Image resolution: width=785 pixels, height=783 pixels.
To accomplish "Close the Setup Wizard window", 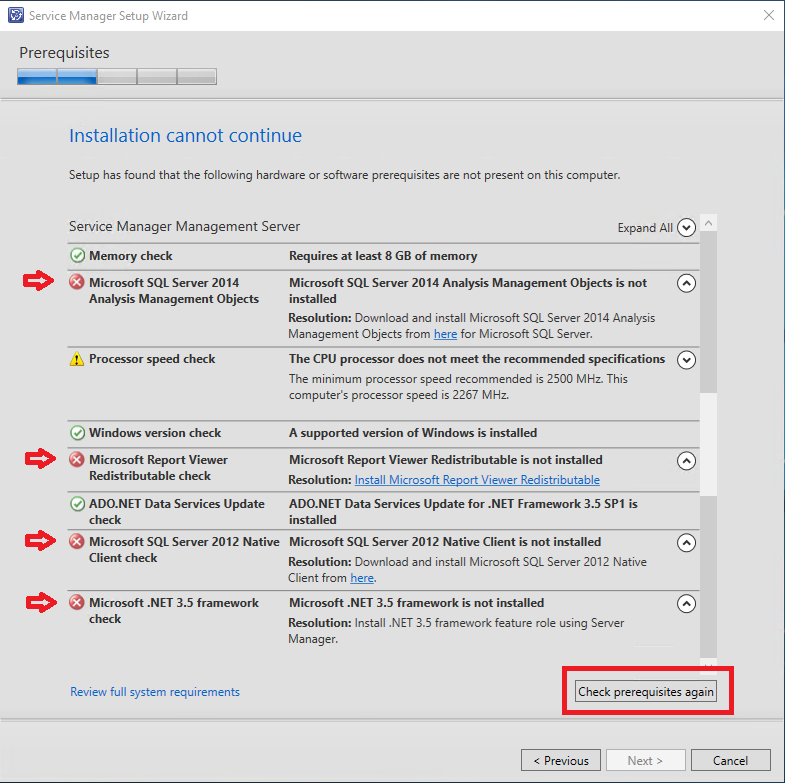I will [x=769, y=16].
